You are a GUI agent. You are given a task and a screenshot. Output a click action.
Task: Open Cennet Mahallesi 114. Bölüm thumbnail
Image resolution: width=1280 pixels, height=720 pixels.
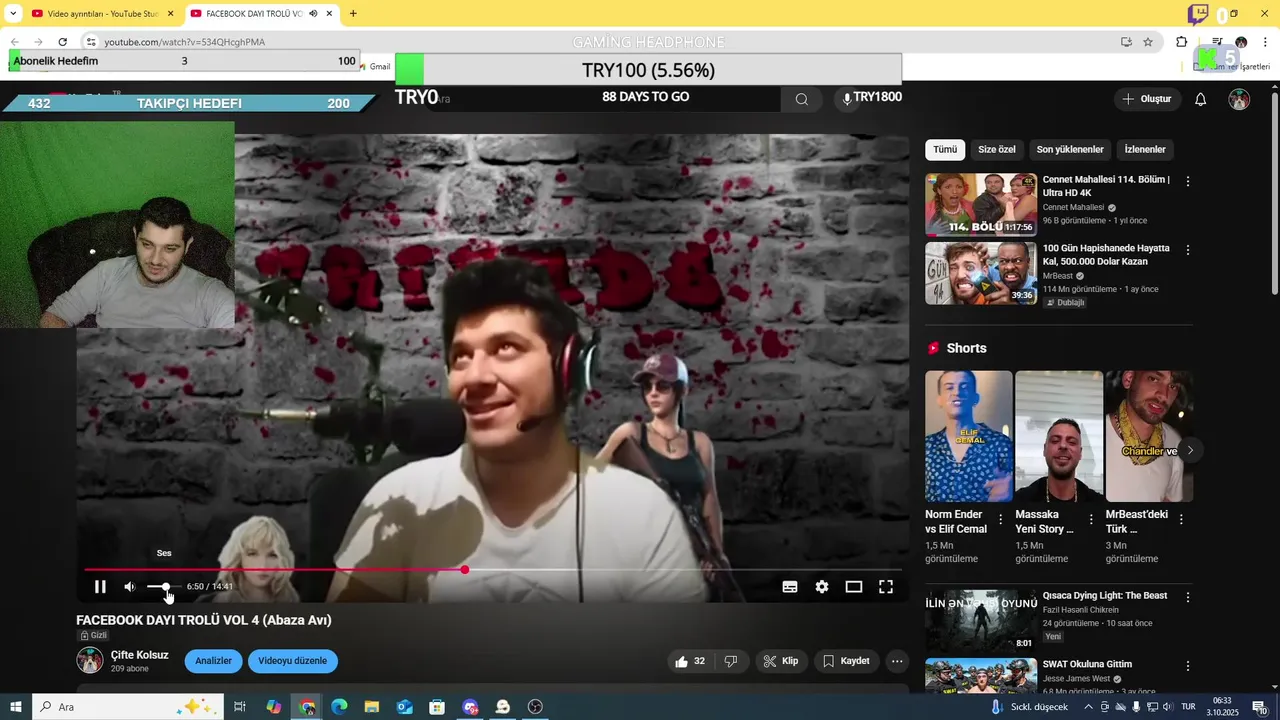click(x=981, y=204)
